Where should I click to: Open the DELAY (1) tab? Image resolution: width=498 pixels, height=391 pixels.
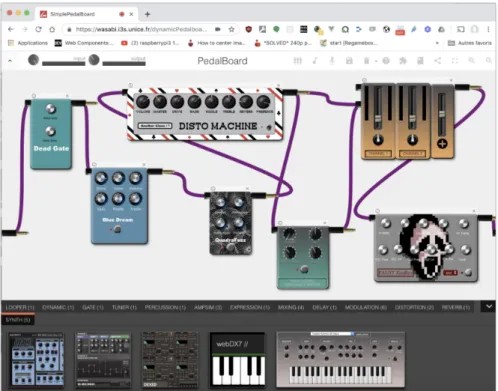point(324,307)
